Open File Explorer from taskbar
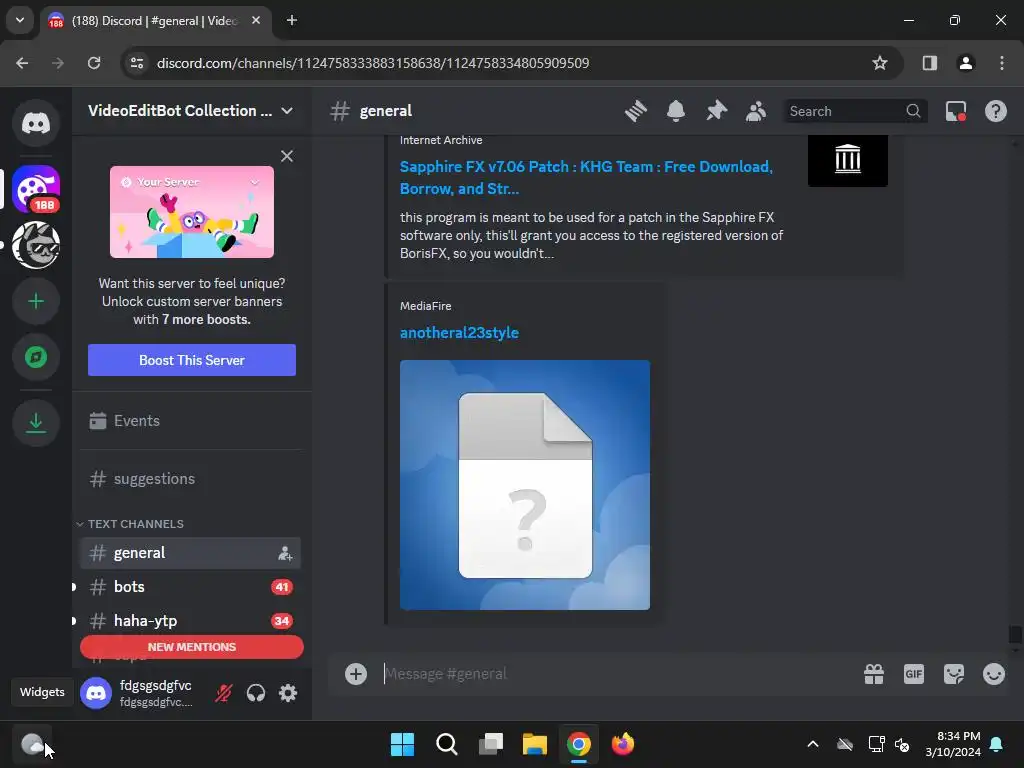1024x768 pixels. tap(535, 744)
